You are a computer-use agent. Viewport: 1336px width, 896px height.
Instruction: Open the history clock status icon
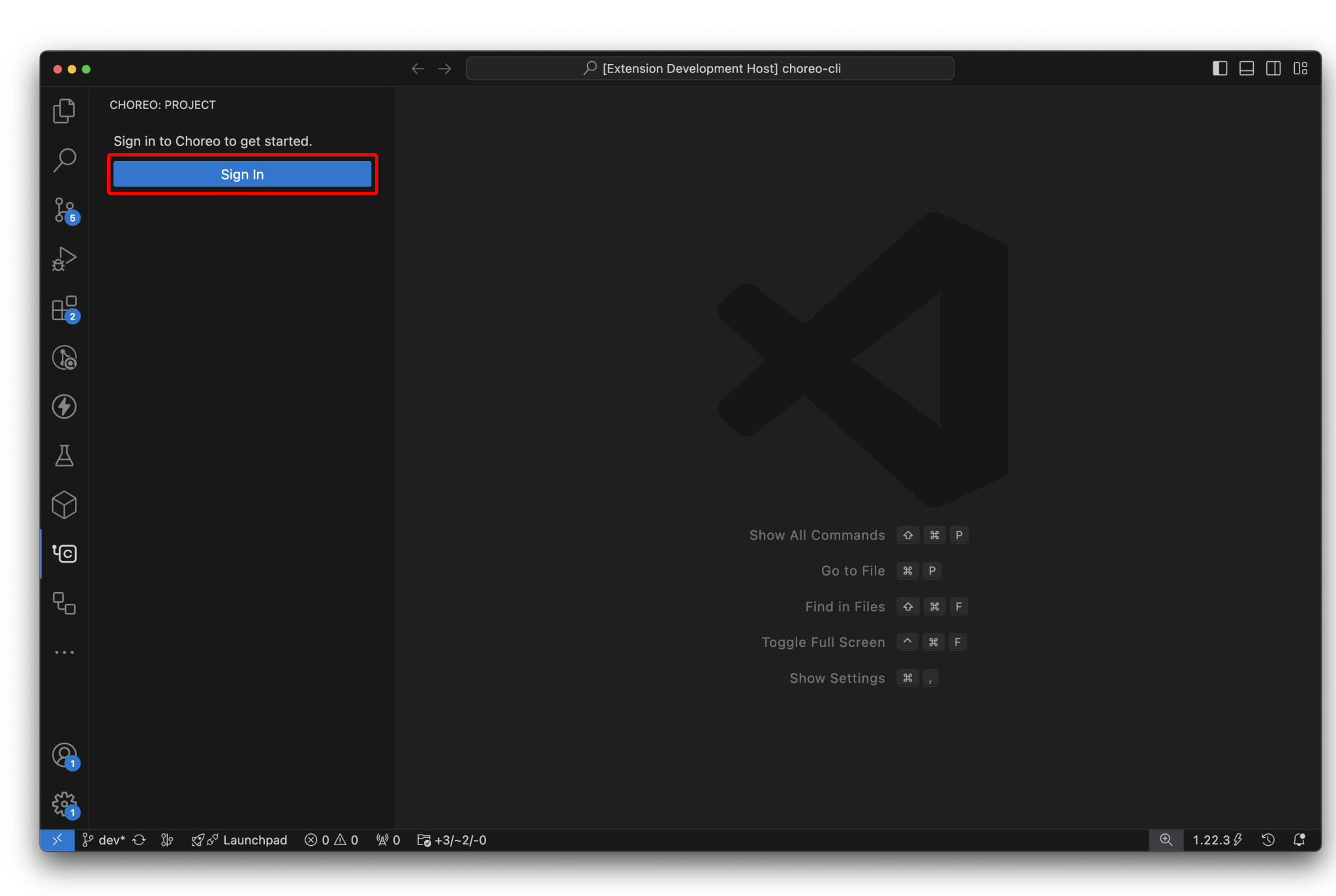[x=1268, y=840]
